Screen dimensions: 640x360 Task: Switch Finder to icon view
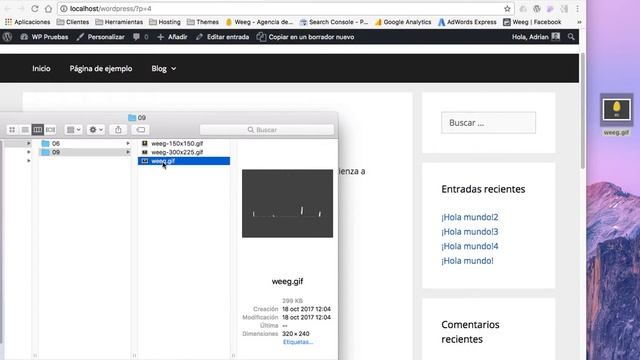click(12, 130)
